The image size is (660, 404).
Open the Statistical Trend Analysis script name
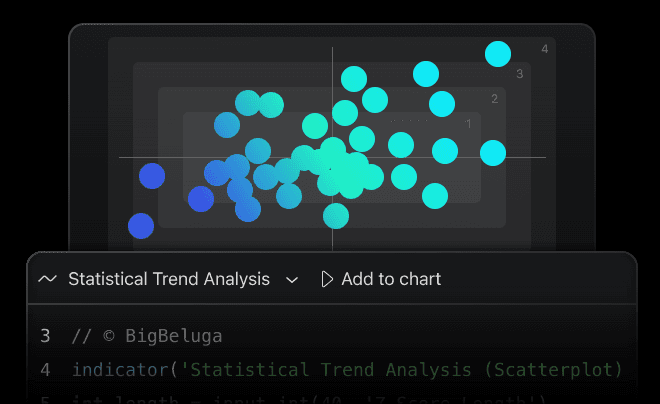[168, 280]
